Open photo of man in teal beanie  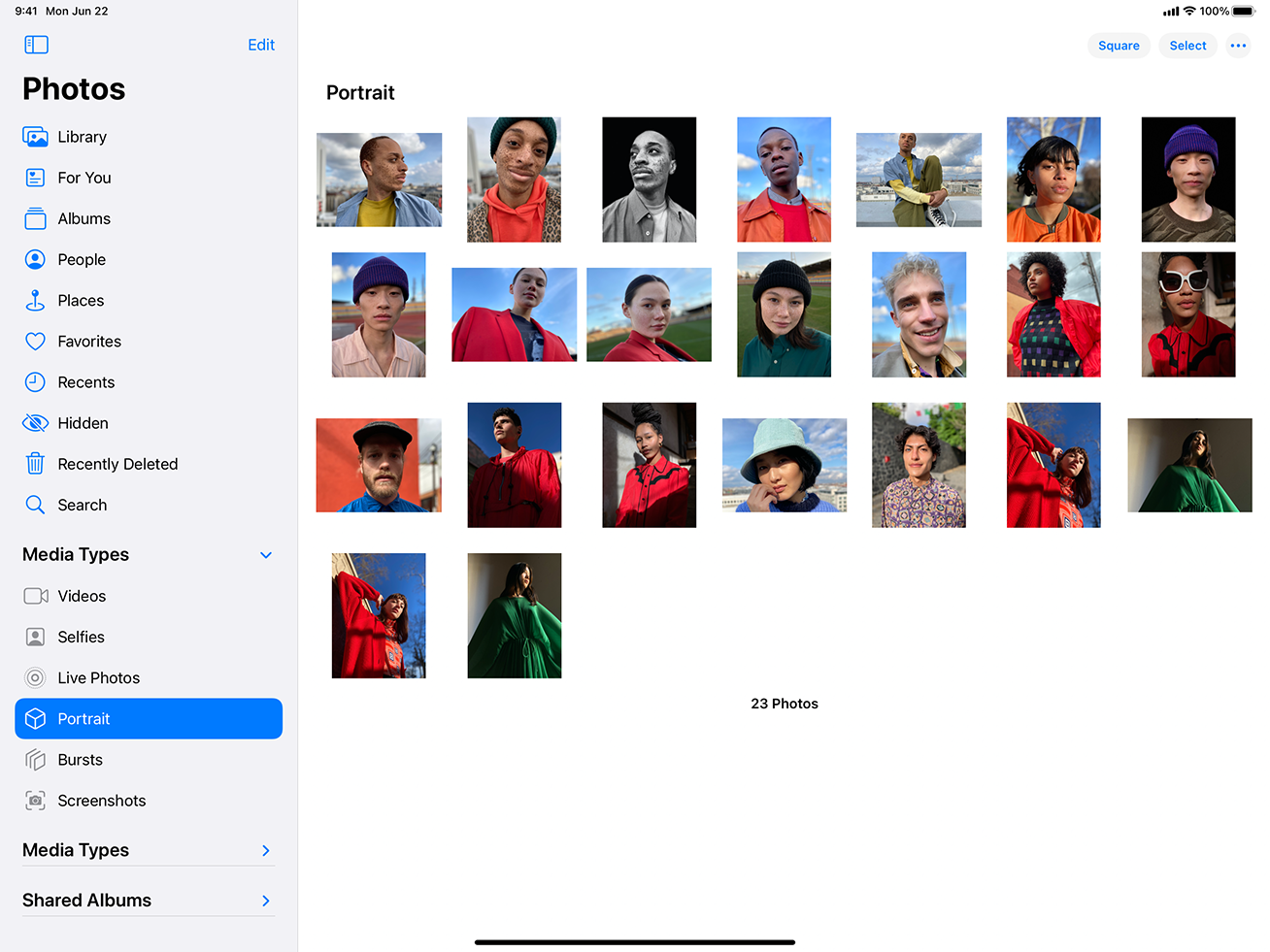coord(515,180)
